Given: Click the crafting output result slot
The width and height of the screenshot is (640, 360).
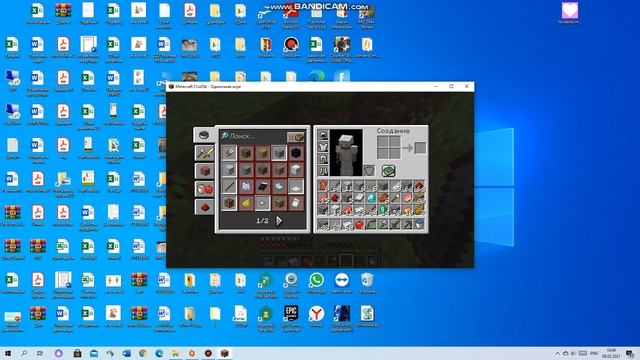Looking at the screenshot, I should click(420, 148).
